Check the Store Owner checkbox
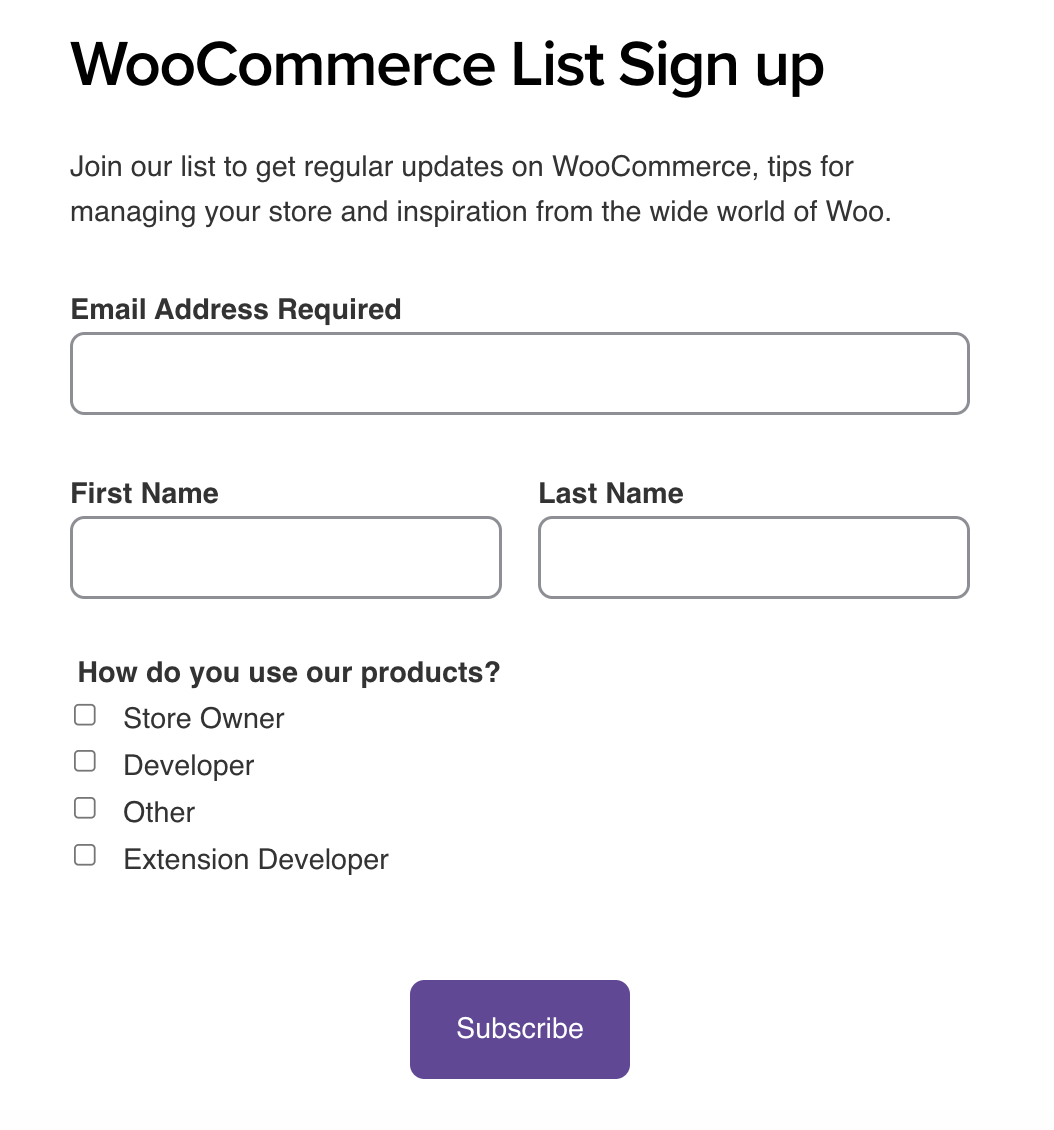This screenshot has width=1054, height=1130. pos(85,714)
